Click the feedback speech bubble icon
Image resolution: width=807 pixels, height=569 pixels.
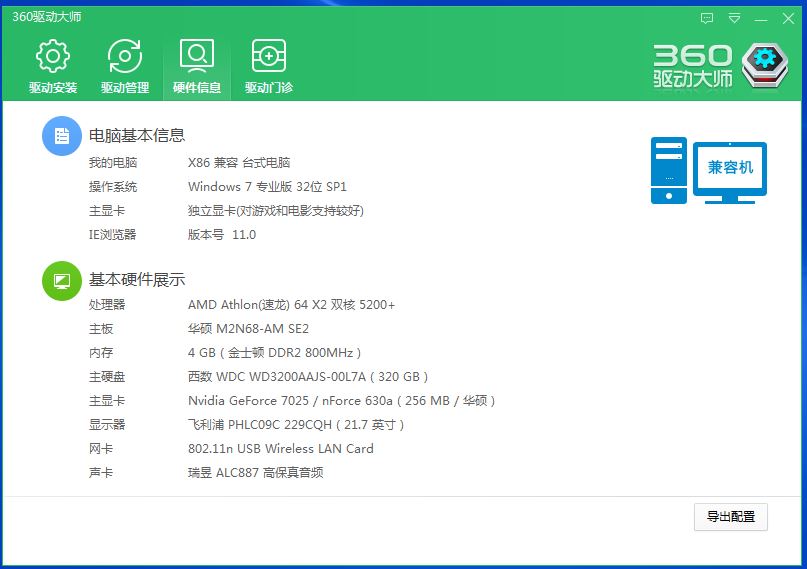tap(707, 18)
